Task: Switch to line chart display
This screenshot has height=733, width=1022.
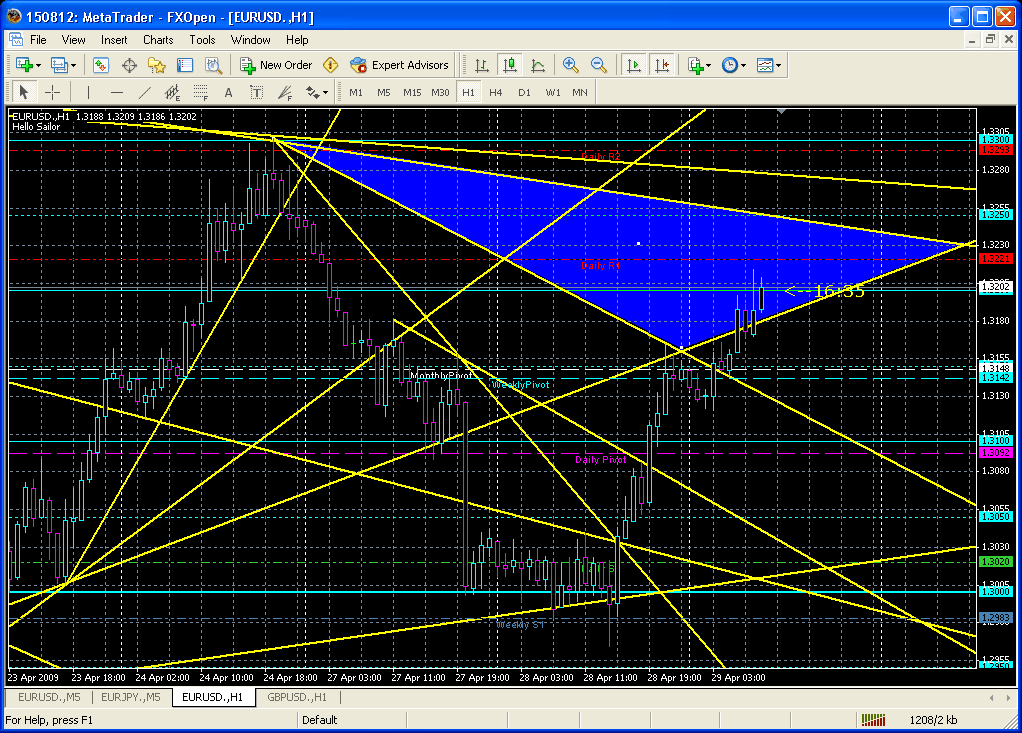Action: pos(538,65)
